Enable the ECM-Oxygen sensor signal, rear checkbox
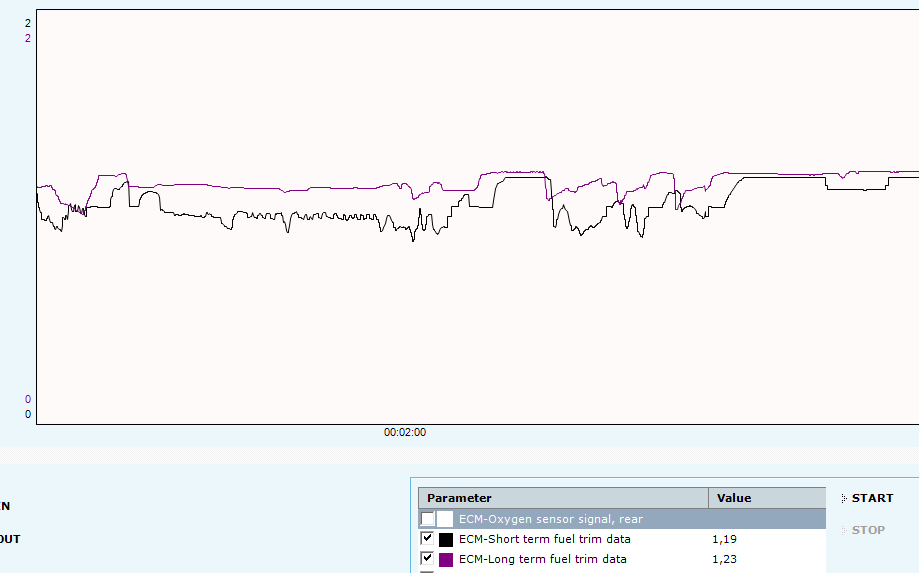Screen dimensions: 919x573 (x=428, y=519)
